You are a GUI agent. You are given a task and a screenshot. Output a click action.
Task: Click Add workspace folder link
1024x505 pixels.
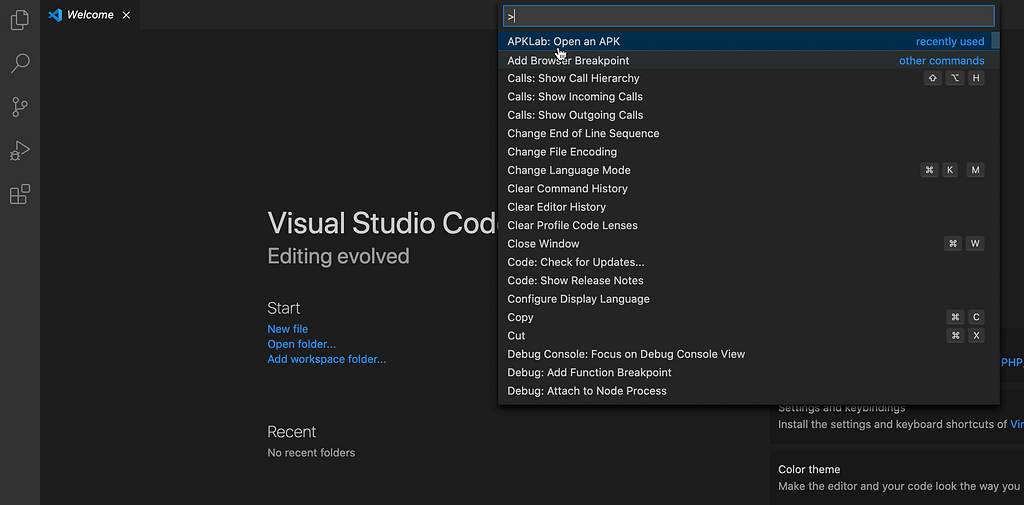tap(326, 359)
